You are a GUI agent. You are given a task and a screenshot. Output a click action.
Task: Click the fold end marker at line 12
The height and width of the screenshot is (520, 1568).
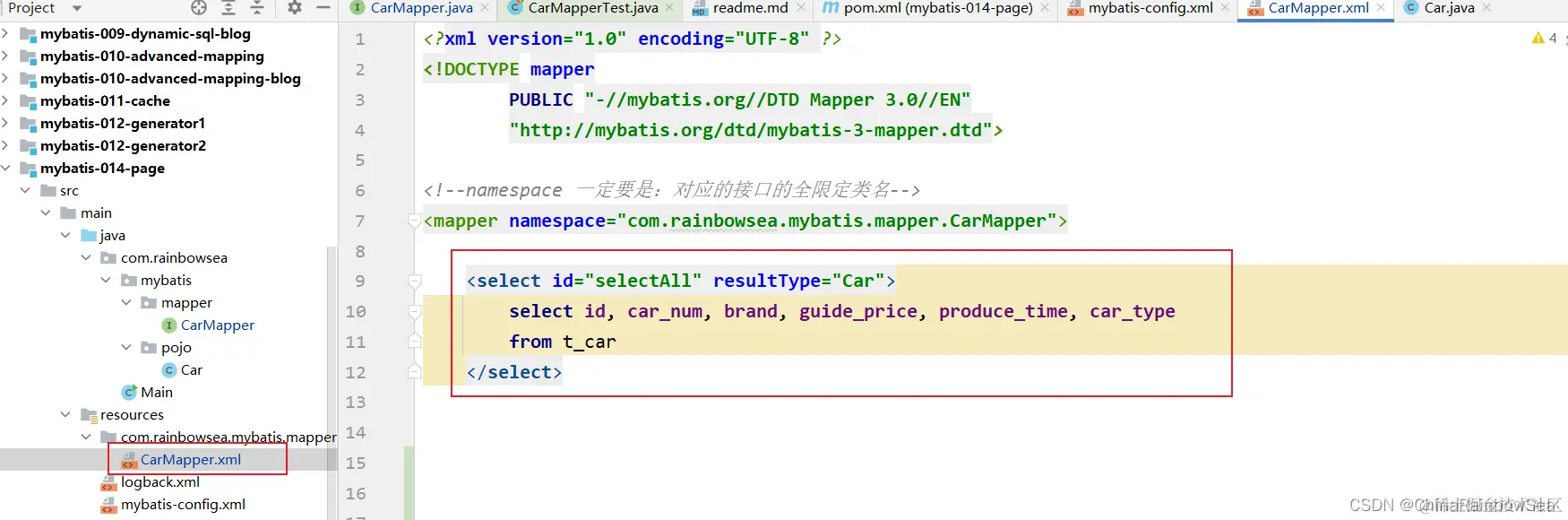pyautogui.click(x=414, y=371)
